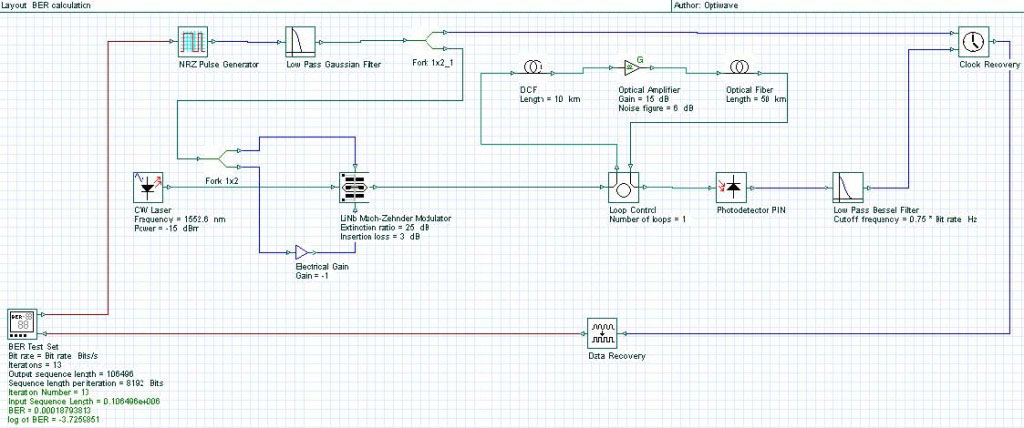Image resolution: width=1024 pixels, height=428 pixels.
Task: Click 'Number of loops = 1' parameter
Action: 647,219
